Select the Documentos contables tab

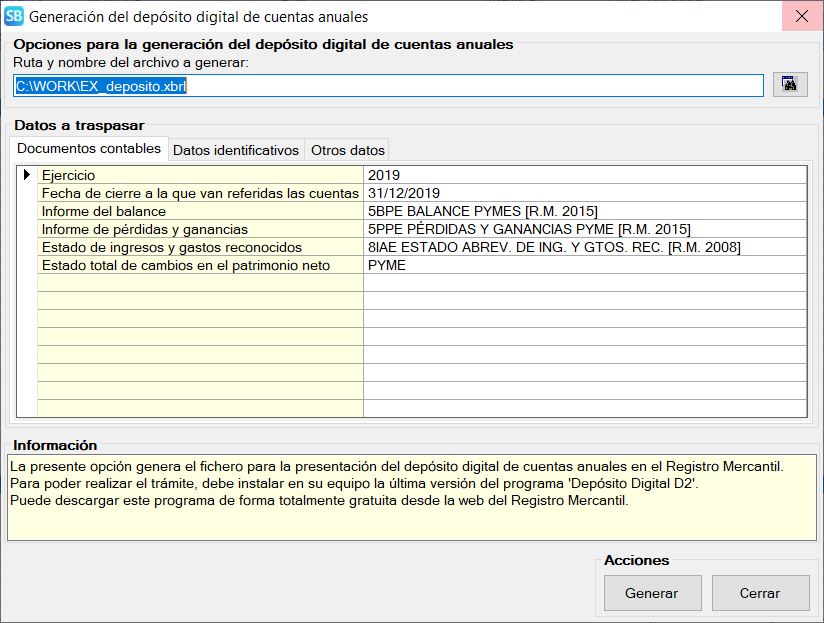tap(89, 149)
